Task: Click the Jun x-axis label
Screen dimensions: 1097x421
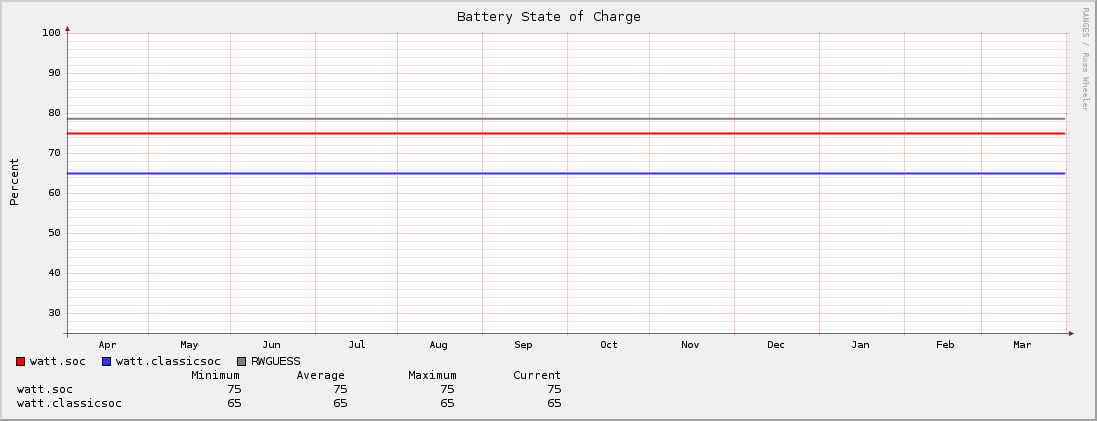Action: (x=271, y=345)
